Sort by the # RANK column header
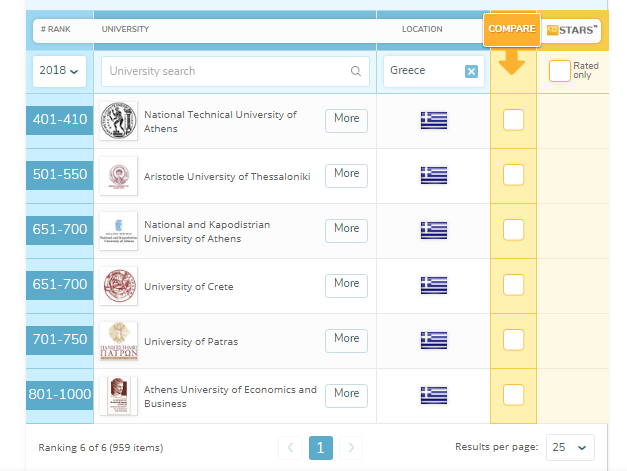Viewport: 627px width, 471px height. pos(56,29)
